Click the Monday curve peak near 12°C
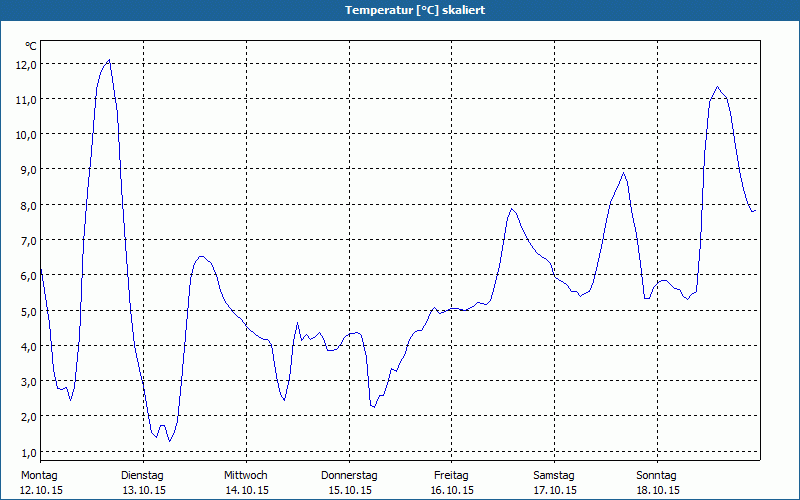This screenshot has width=800, height=500. point(109,60)
